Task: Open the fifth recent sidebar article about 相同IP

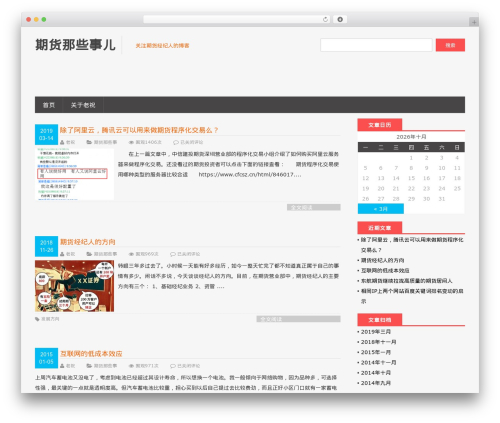Action: [x=412, y=296]
